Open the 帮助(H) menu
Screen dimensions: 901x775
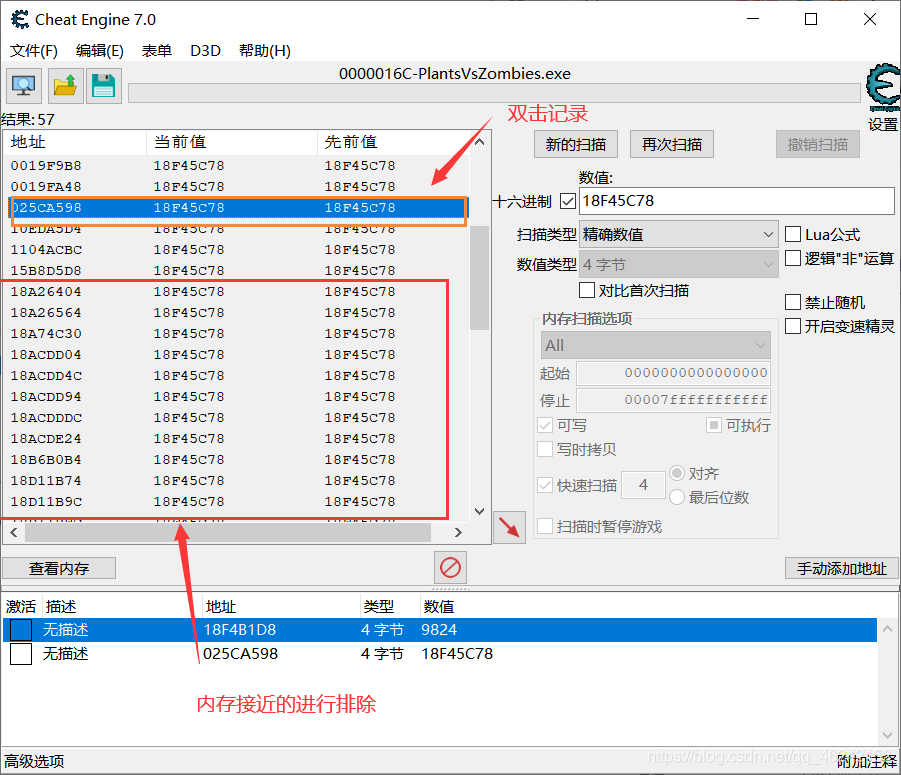pos(265,51)
